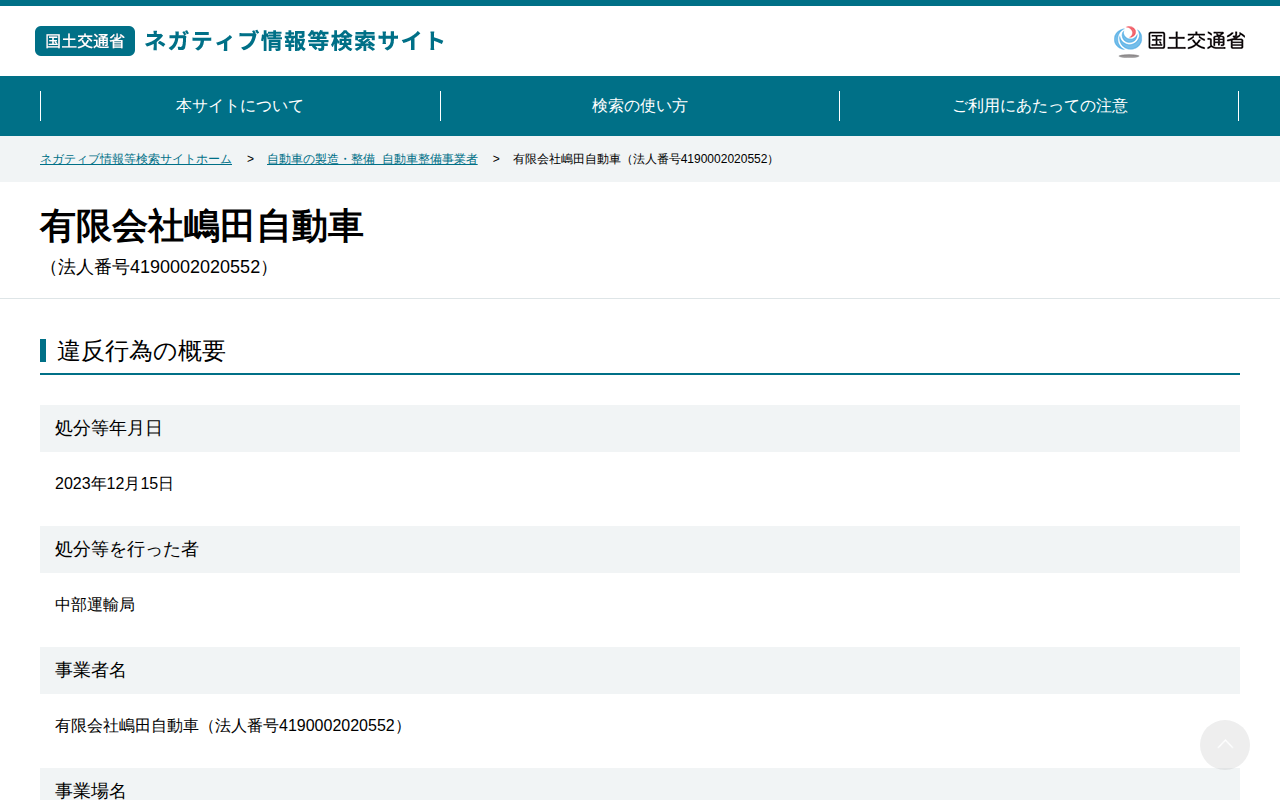Image resolution: width=1280 pixels, height=800 pixels.
Task: Click the 処分等年月日 row header
Action: [640, 428]
